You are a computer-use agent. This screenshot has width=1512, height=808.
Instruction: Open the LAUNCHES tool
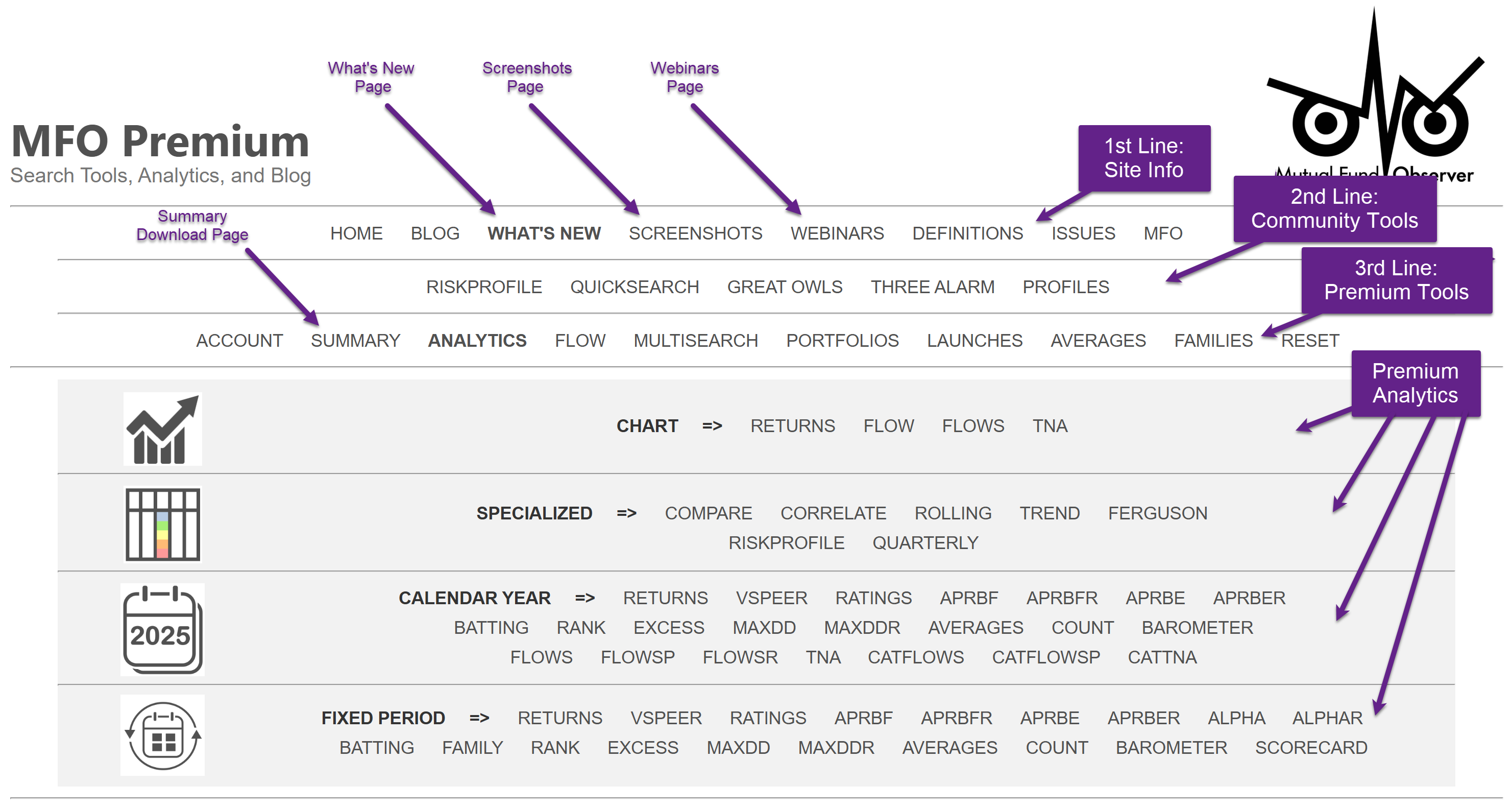click(x=974, y=341)
